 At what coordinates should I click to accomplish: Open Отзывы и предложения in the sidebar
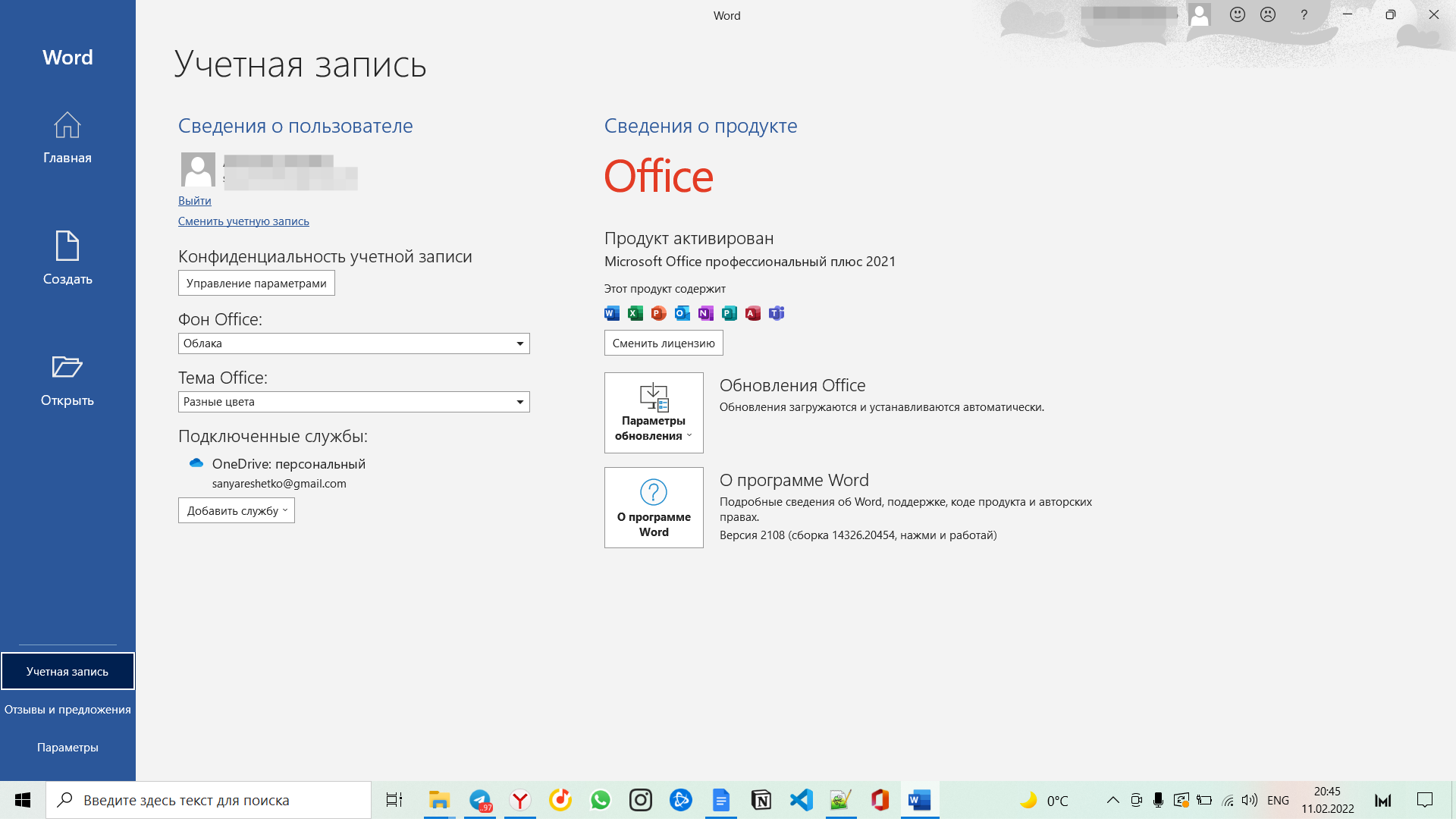pyautogui.click(x=67, y=710)
